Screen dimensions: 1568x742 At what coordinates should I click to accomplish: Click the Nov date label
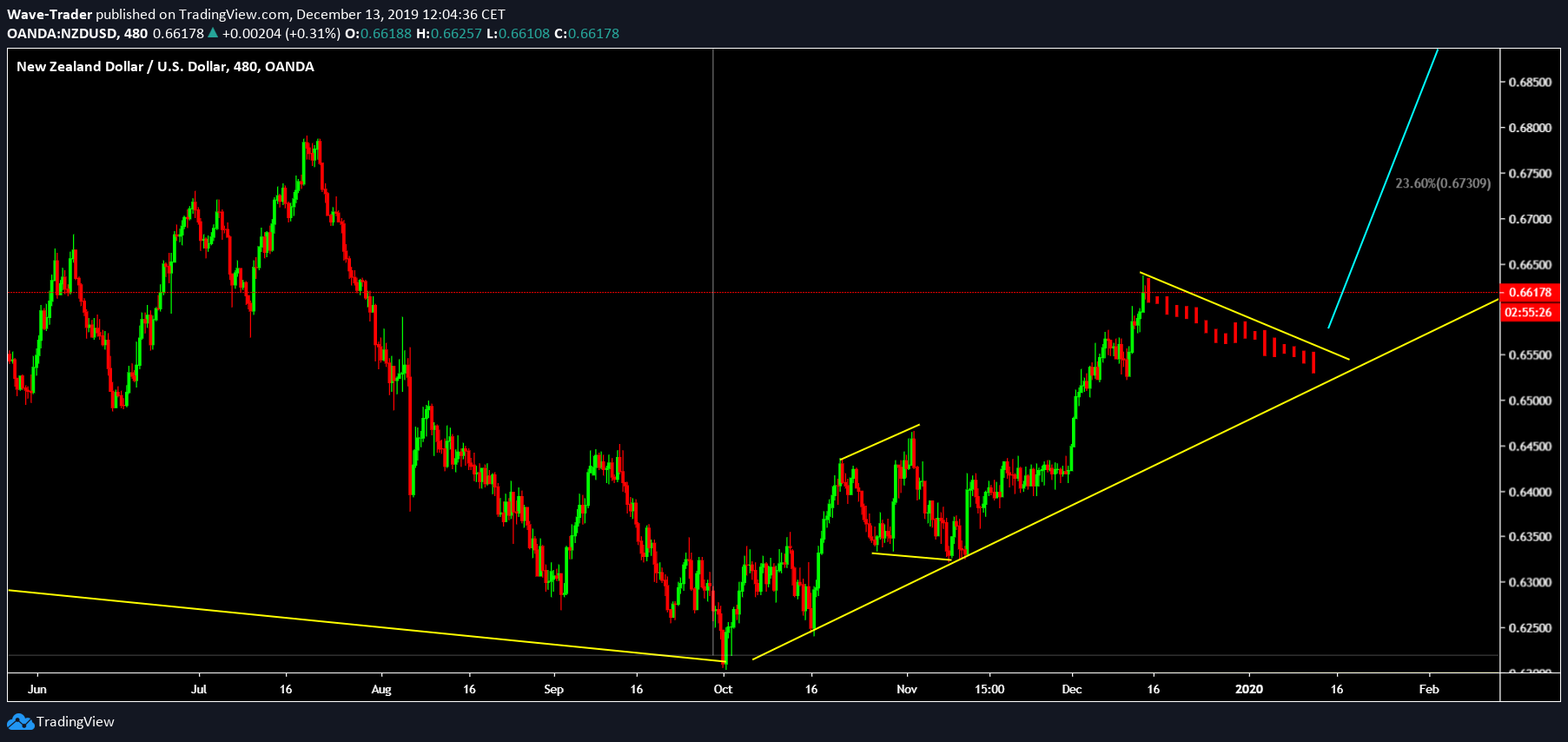[x=907, y=689]
